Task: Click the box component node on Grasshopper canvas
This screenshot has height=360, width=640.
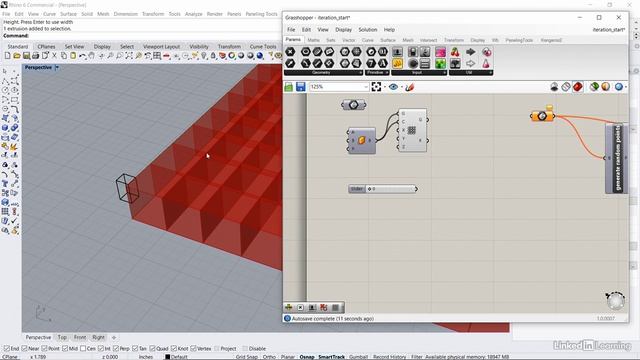Action: (x=361, y=140)
